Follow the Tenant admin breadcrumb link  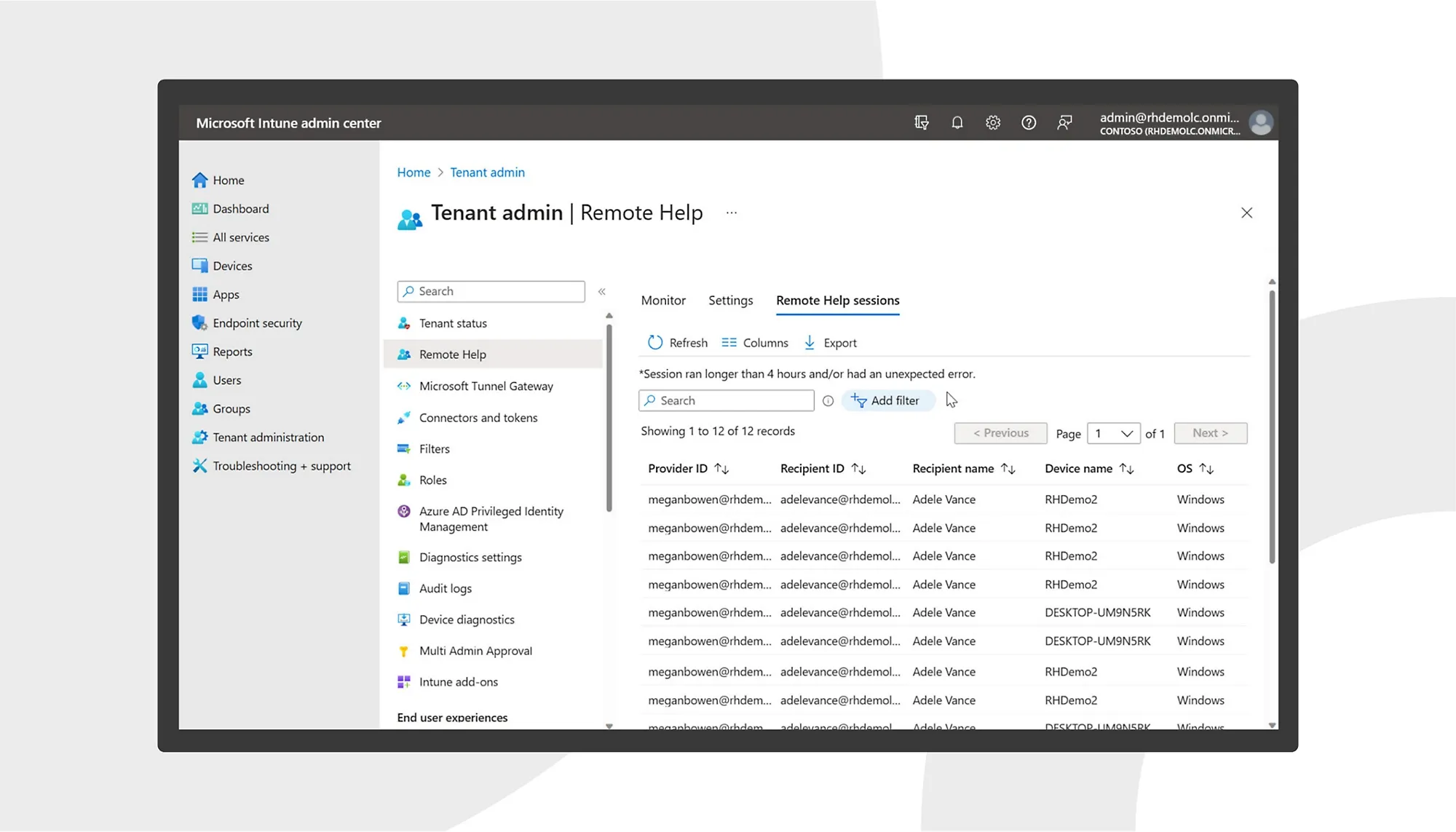coord(487,172)
